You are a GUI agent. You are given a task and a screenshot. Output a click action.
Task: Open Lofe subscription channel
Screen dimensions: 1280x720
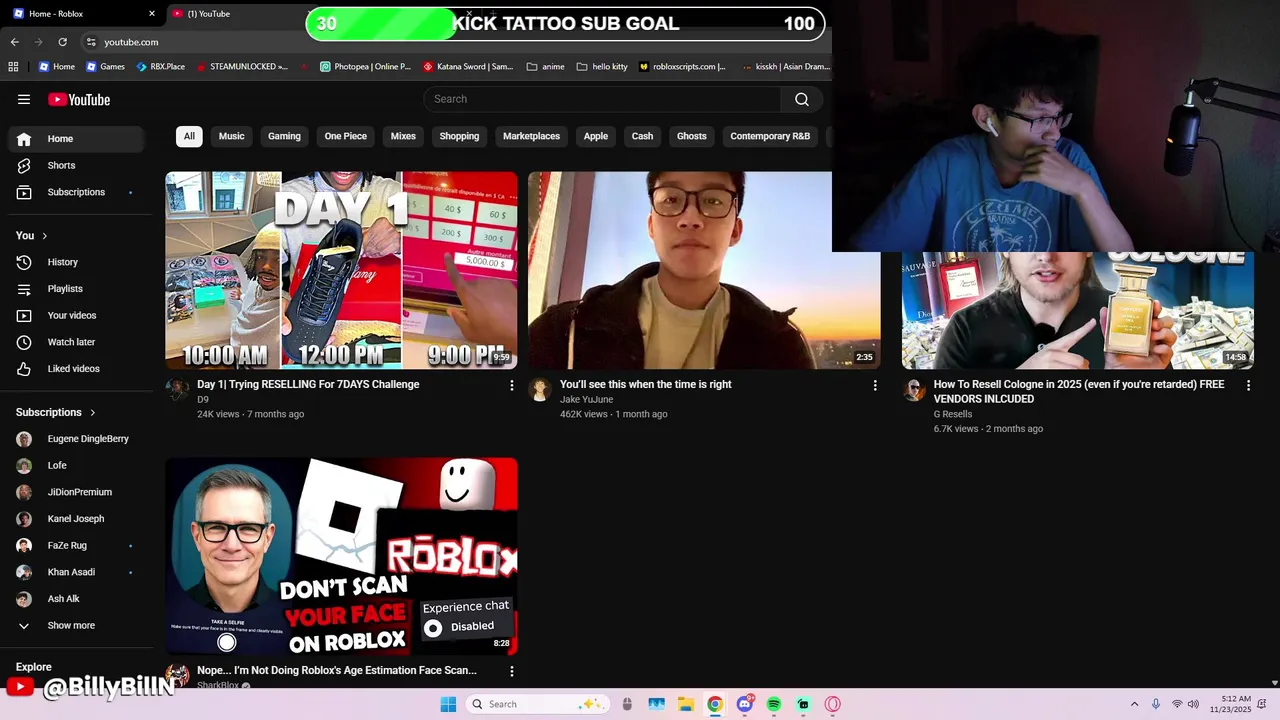(x=76, y=465)
